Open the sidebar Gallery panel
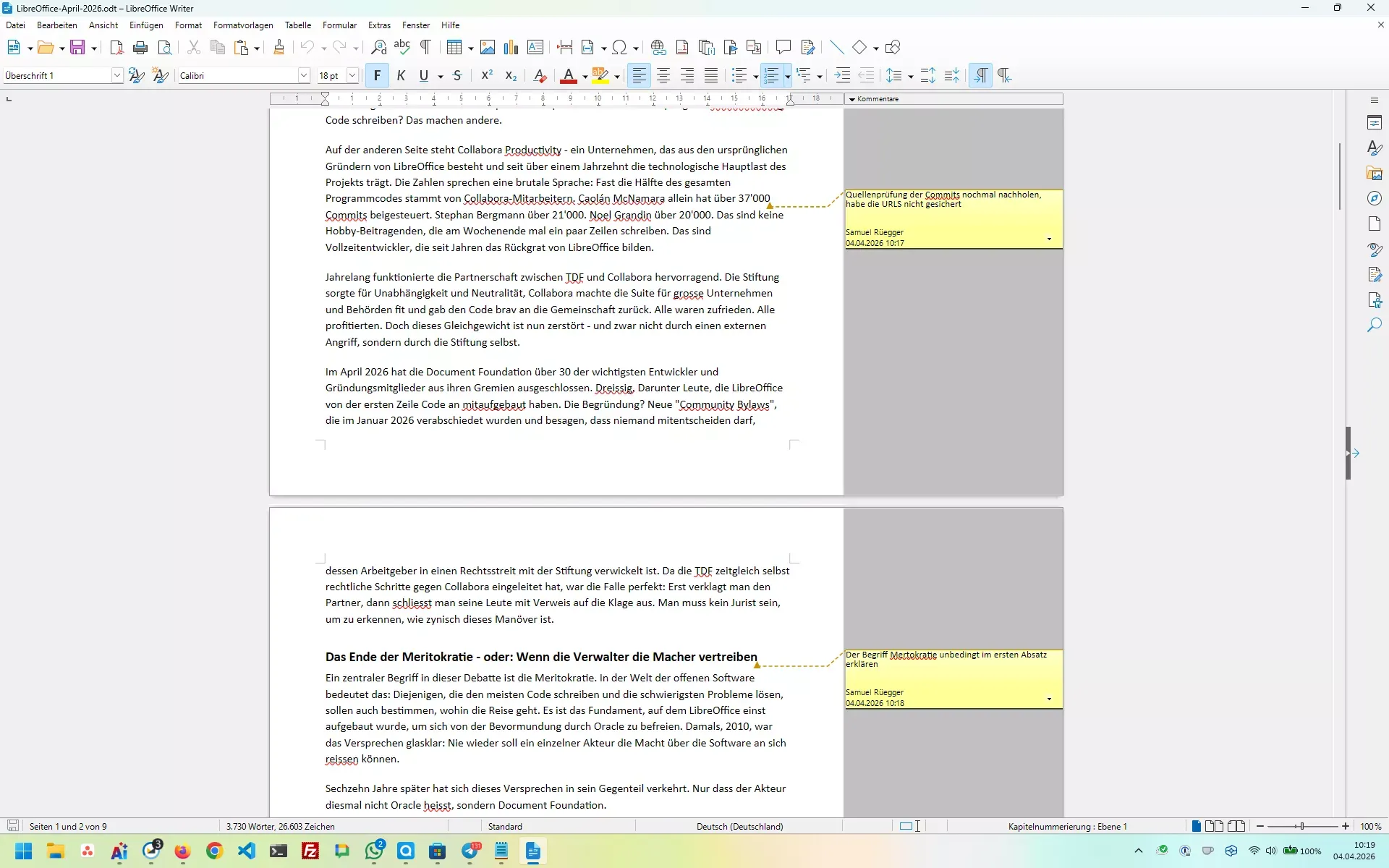1389x868 pixels. point(1375,174)
